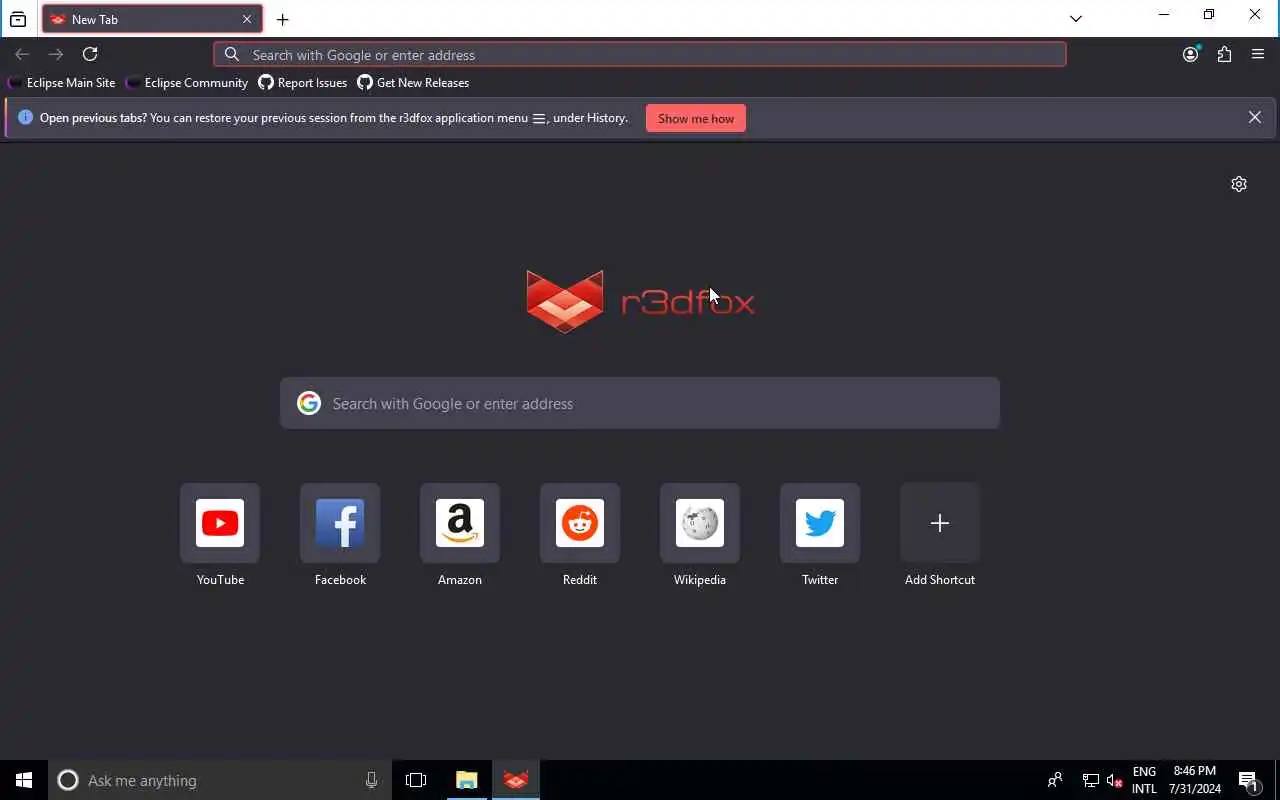Click the info icon in notification bar
This screenshot has width=1280, height=800.
tap(26, 117)
